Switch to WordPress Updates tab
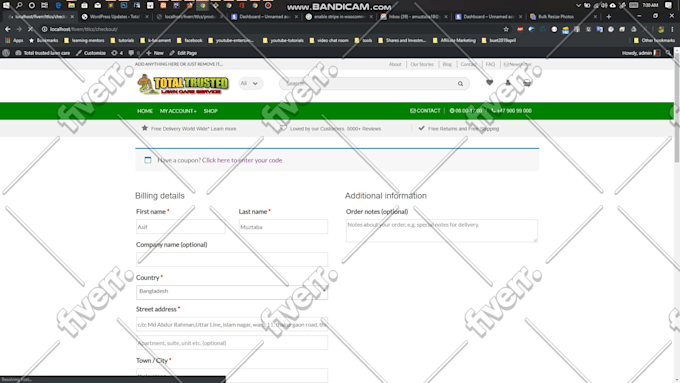680x383 pixels. tap(114, 16)
